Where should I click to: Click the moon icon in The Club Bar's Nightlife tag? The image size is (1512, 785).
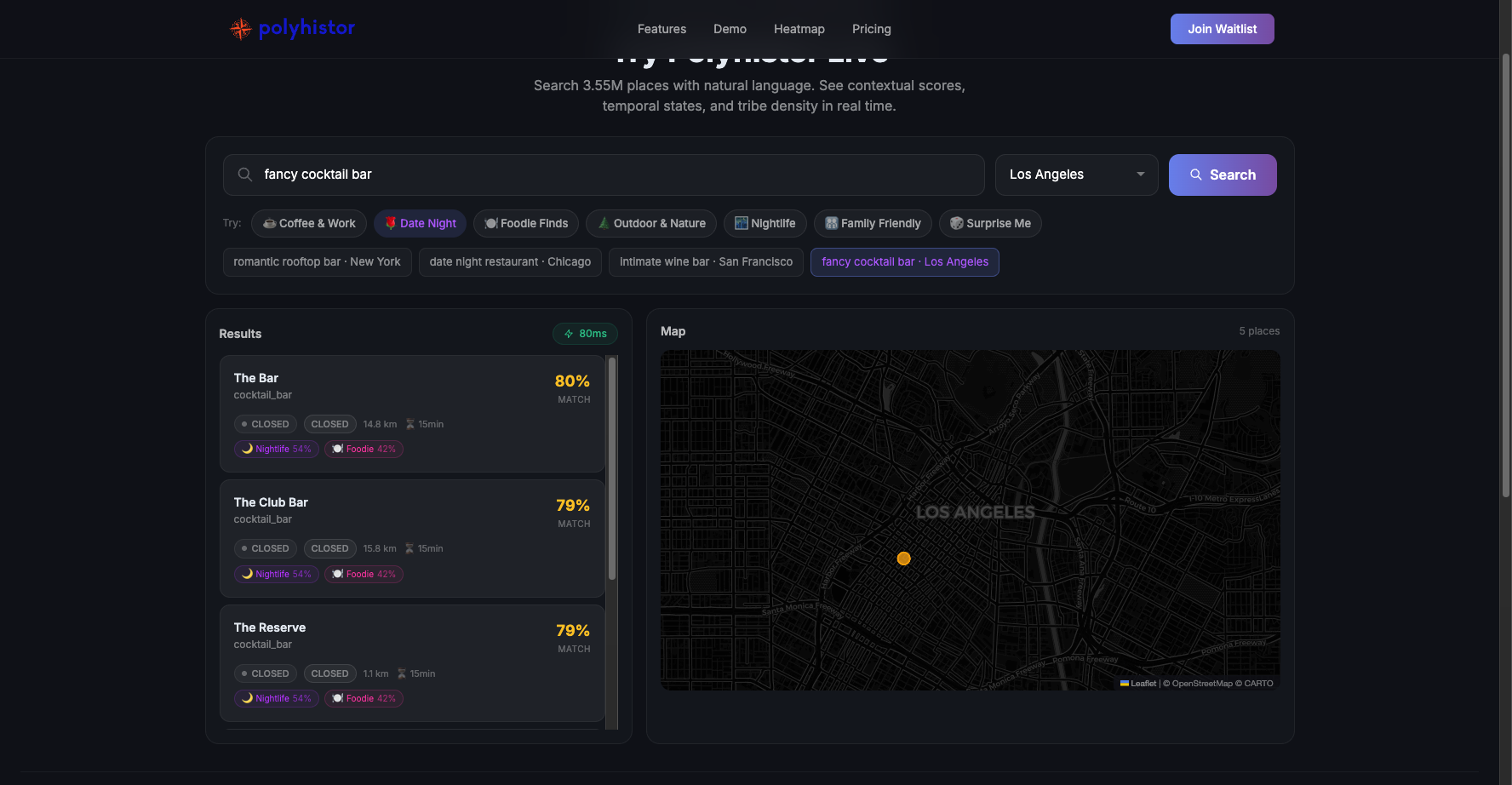pos(248,574)
